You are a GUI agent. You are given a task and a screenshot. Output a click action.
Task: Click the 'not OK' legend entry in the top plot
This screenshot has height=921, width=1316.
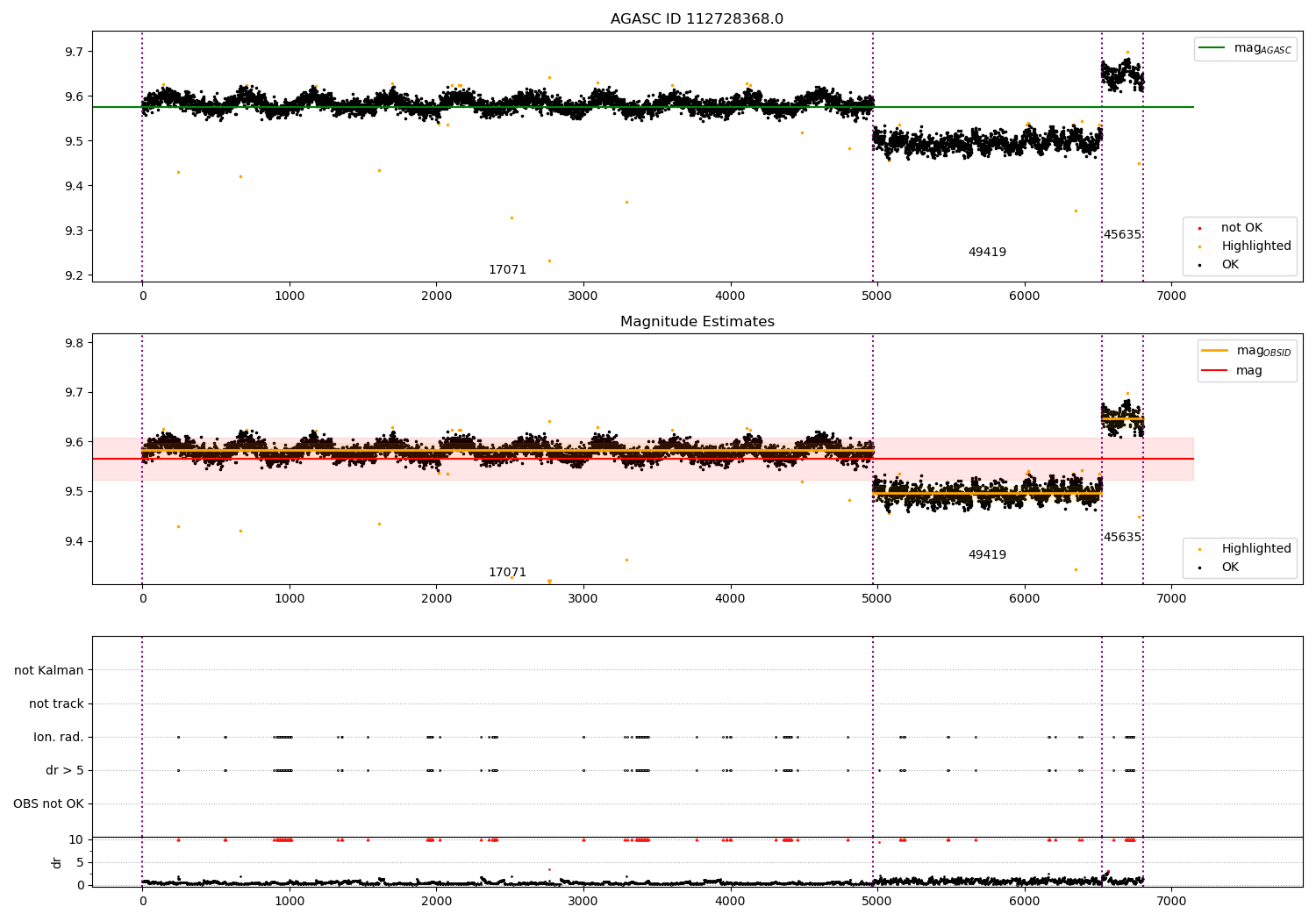pyautogui.click(x=1241, y=228)
